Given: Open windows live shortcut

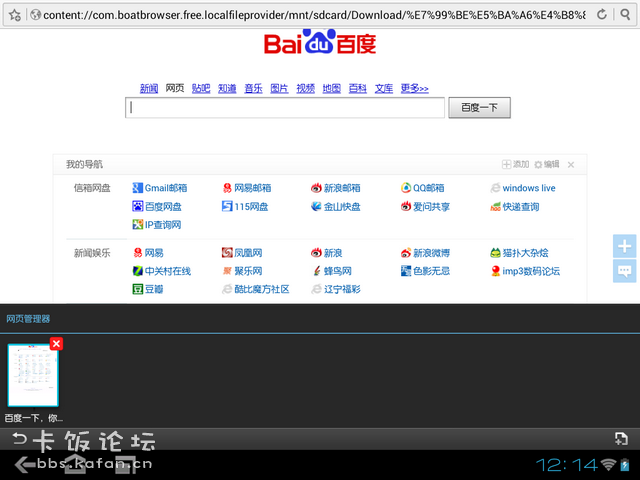Looking at the screenshot, I should click(523, 188).
